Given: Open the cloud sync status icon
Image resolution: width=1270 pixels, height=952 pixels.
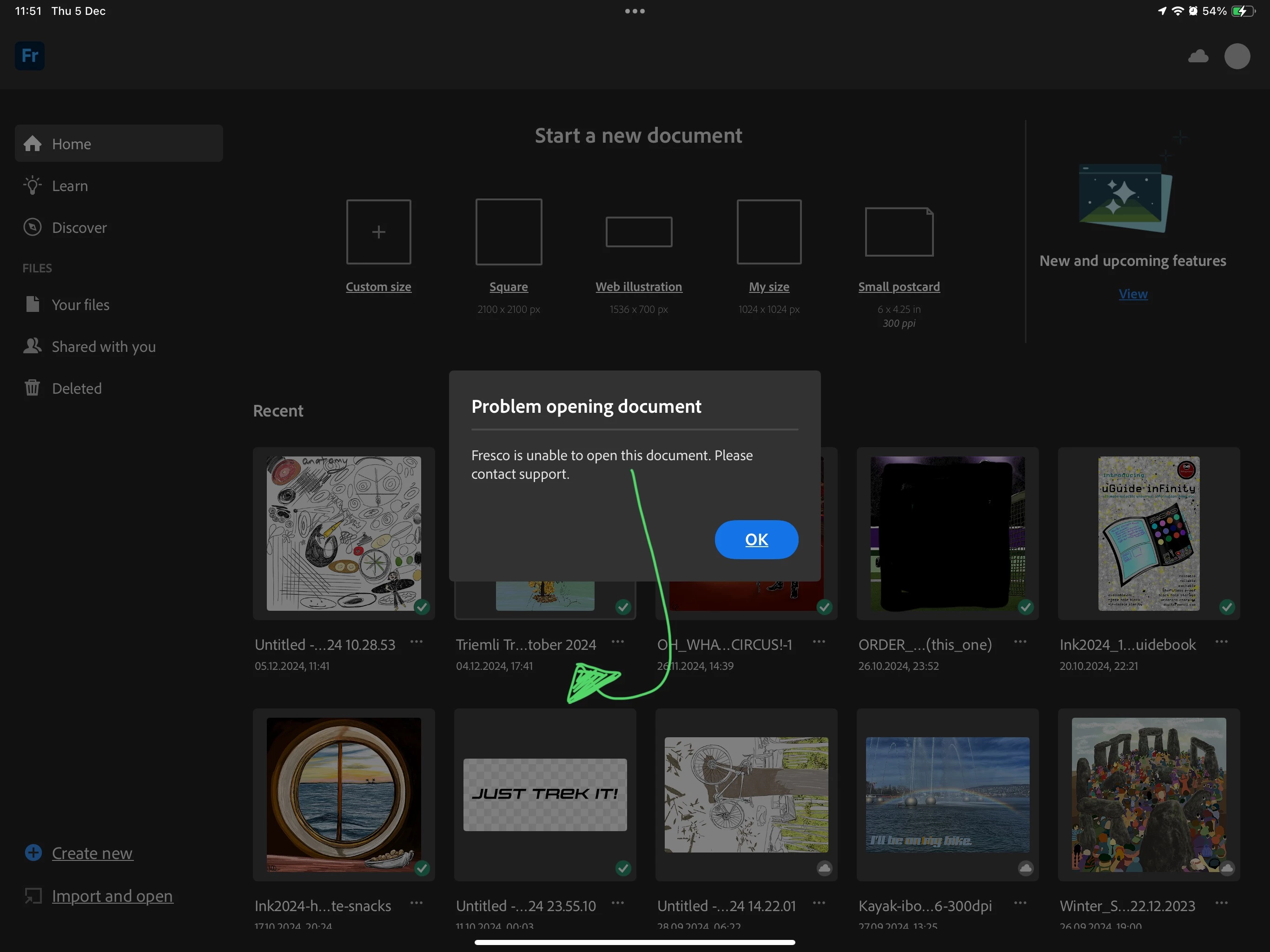Looking at the screenshot, I should click(x=1197, y=56).
